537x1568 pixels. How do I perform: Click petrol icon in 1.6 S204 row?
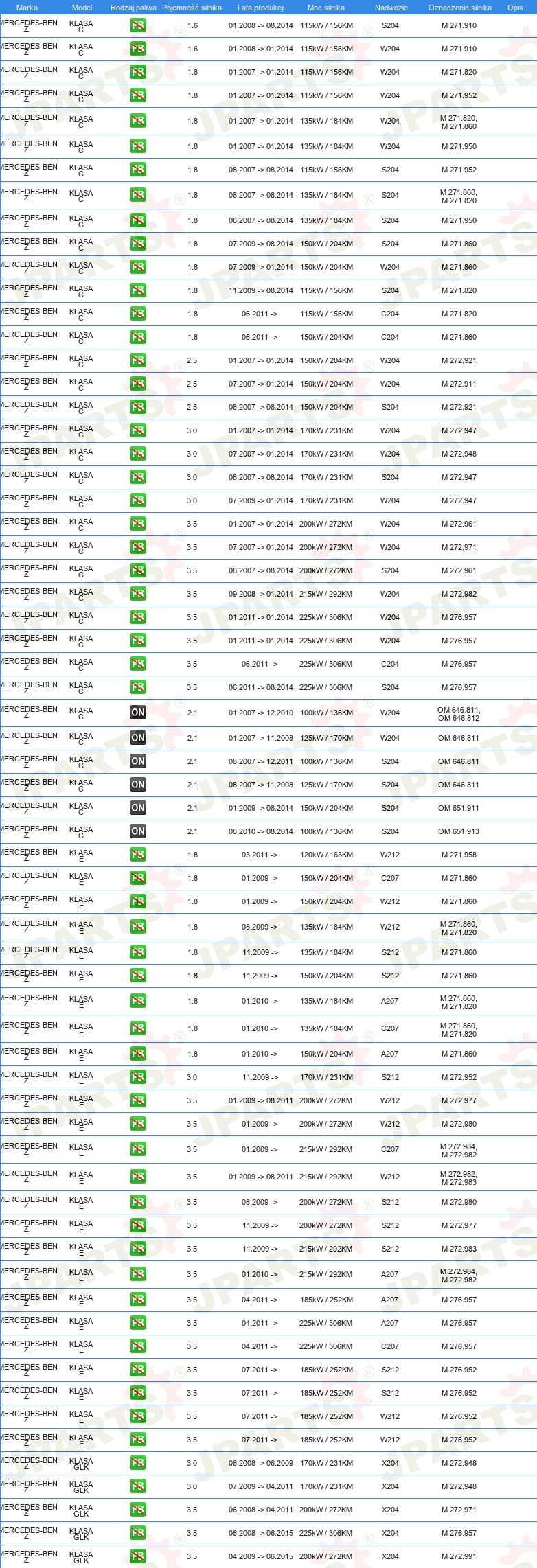pyautogui.click(x=137, y=26)
